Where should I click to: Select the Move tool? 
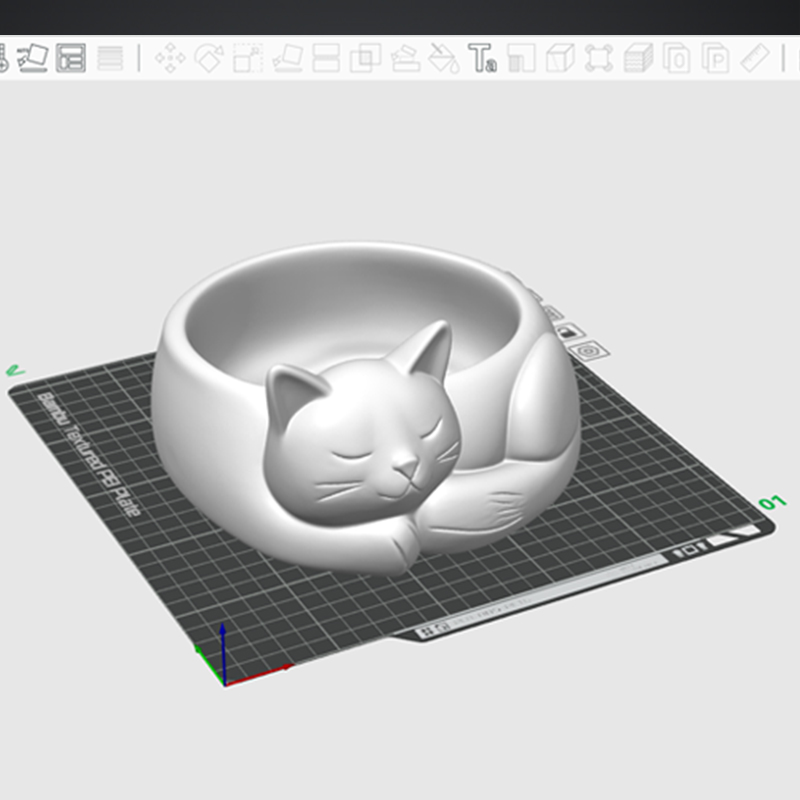[x=170, y=58]
